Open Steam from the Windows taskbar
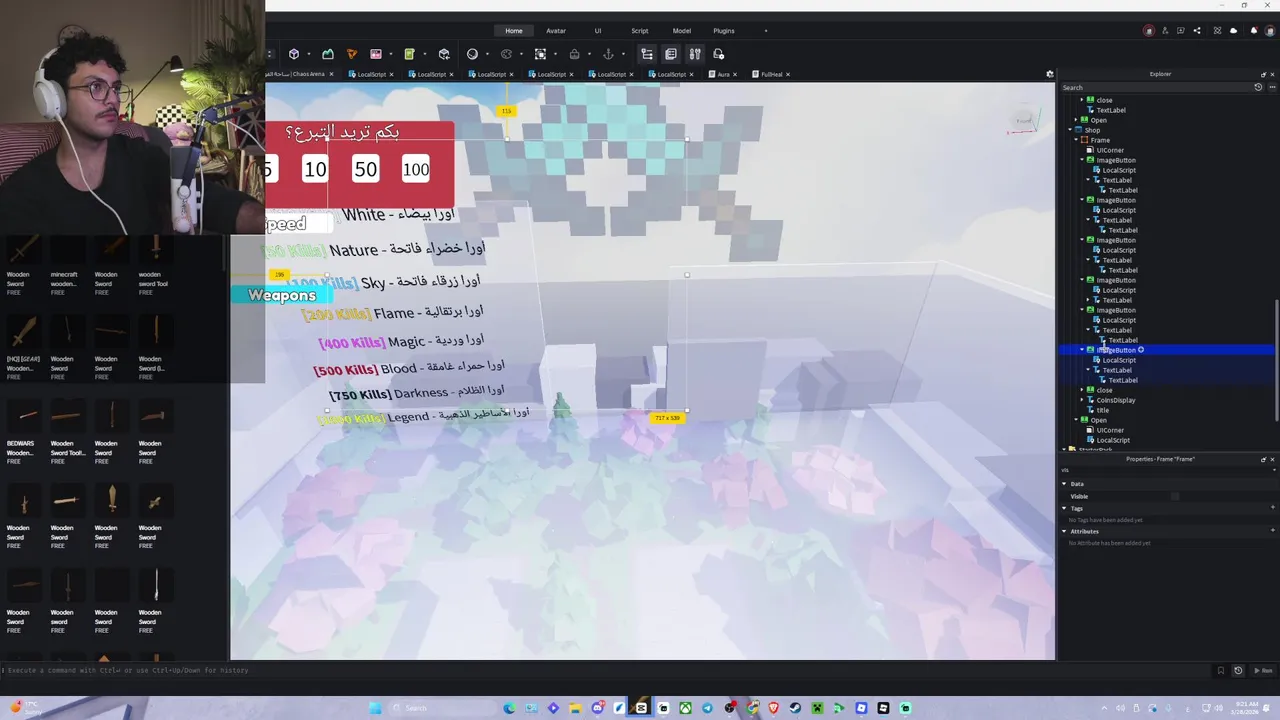 (795, 708)
